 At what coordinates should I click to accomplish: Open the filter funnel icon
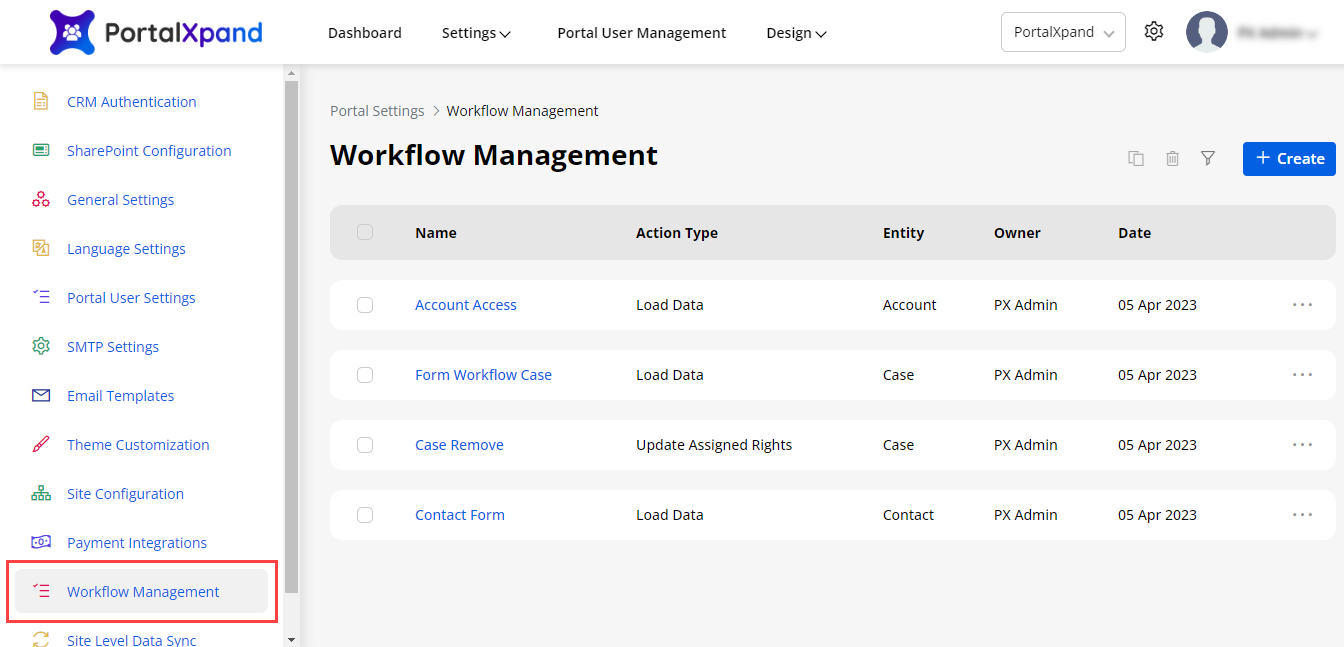(1208, 158)
